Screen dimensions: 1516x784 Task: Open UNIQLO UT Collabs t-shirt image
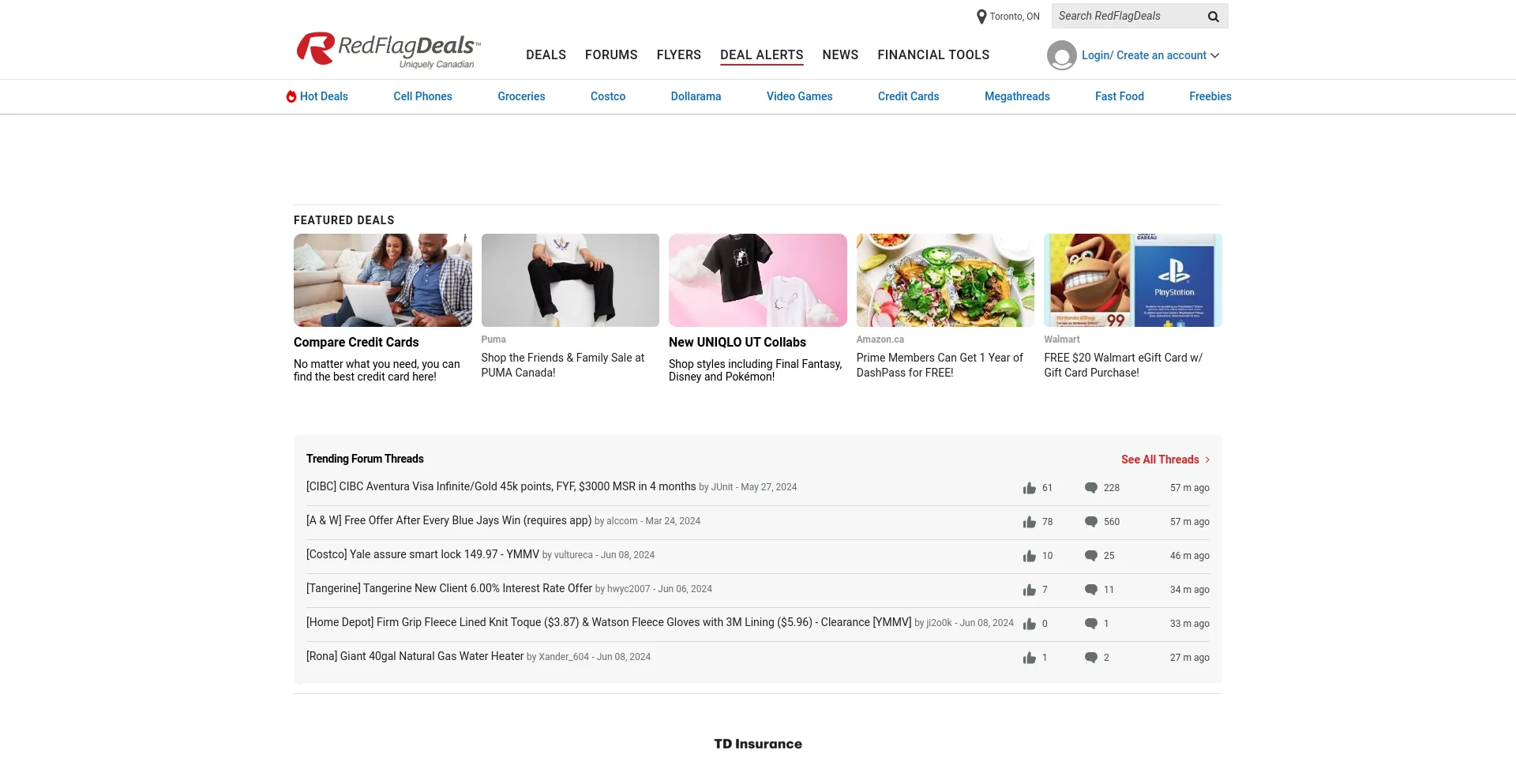pos(758,280)
